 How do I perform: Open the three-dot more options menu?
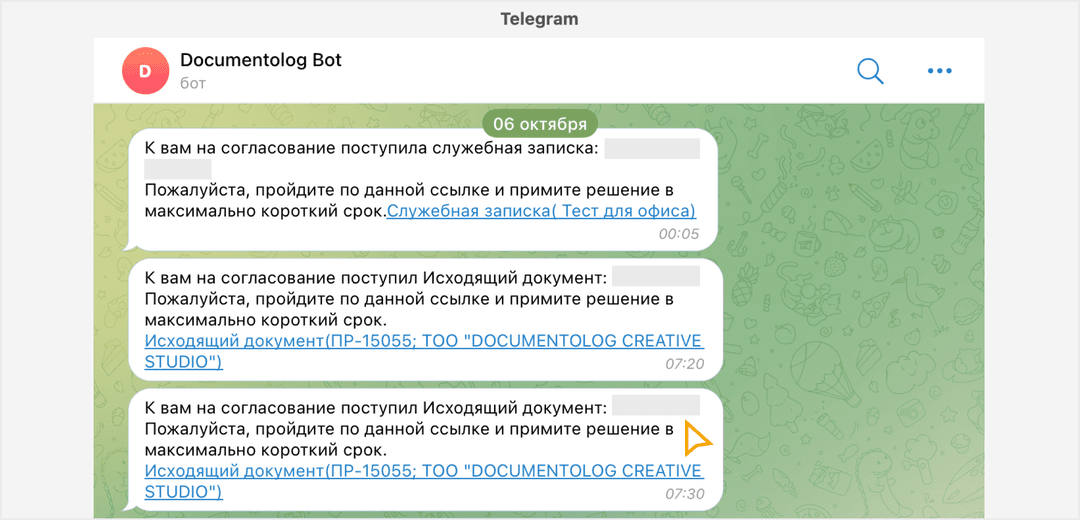pyautogui.click(x=939, y=71)
